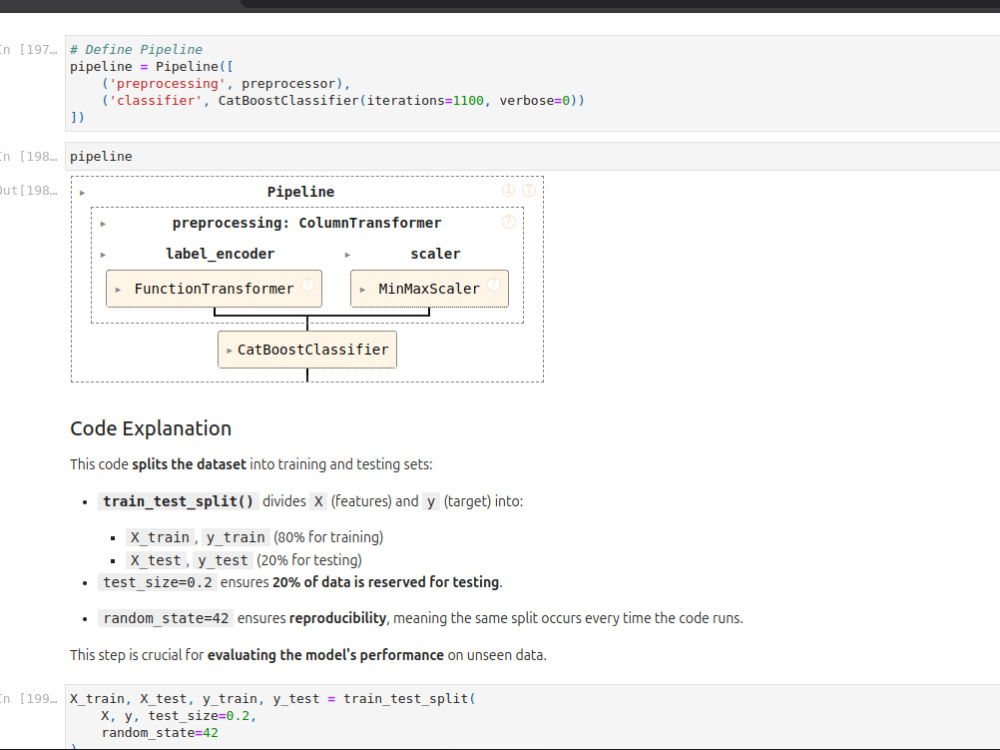Expand the CatBoostClassifier parameters triangle

pyautogui.click(x=229, y=349)
